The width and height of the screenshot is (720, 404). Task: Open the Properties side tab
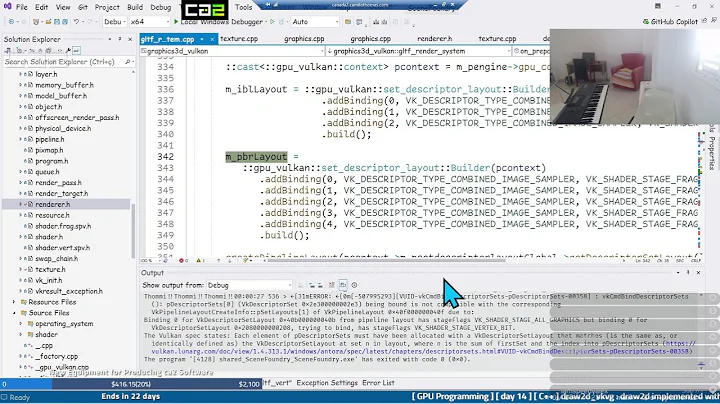[712, 153]
